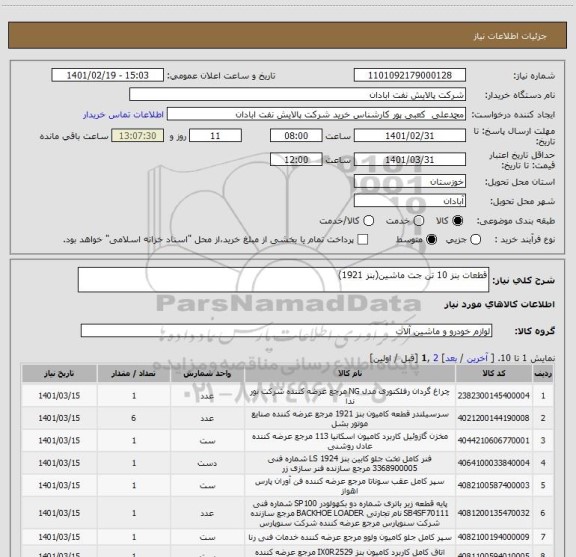Click the product group field لوازم خودرو
The image size is (576, 557).
tap(286, 331)
